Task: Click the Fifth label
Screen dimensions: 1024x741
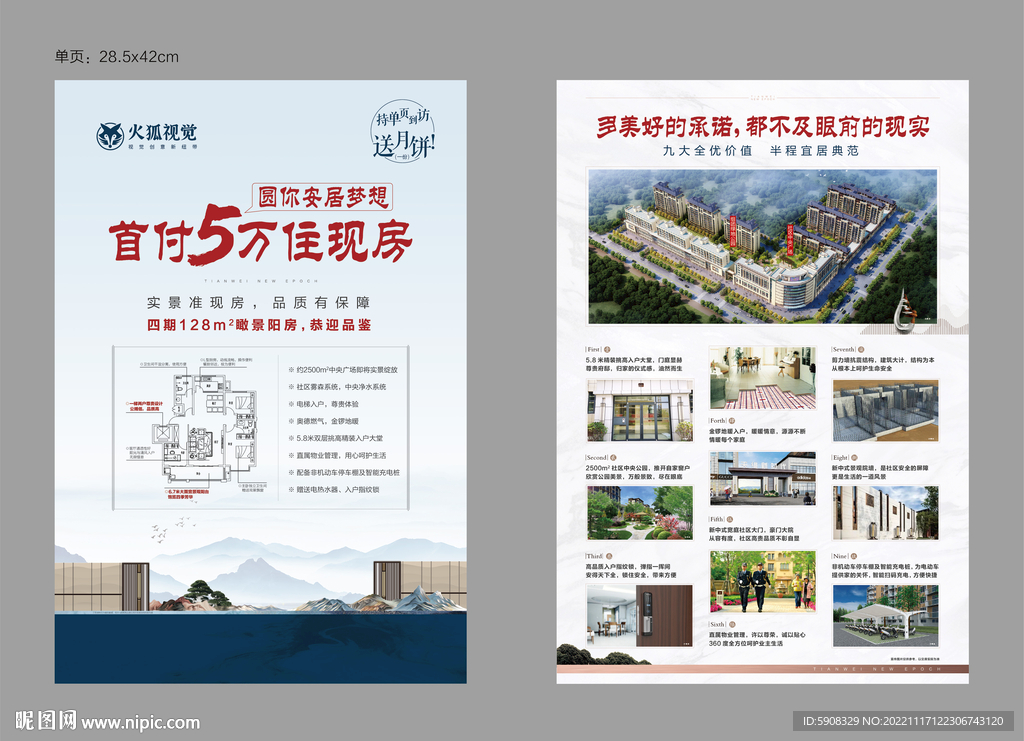Action: pyautogui.click(x=717, y=520)
